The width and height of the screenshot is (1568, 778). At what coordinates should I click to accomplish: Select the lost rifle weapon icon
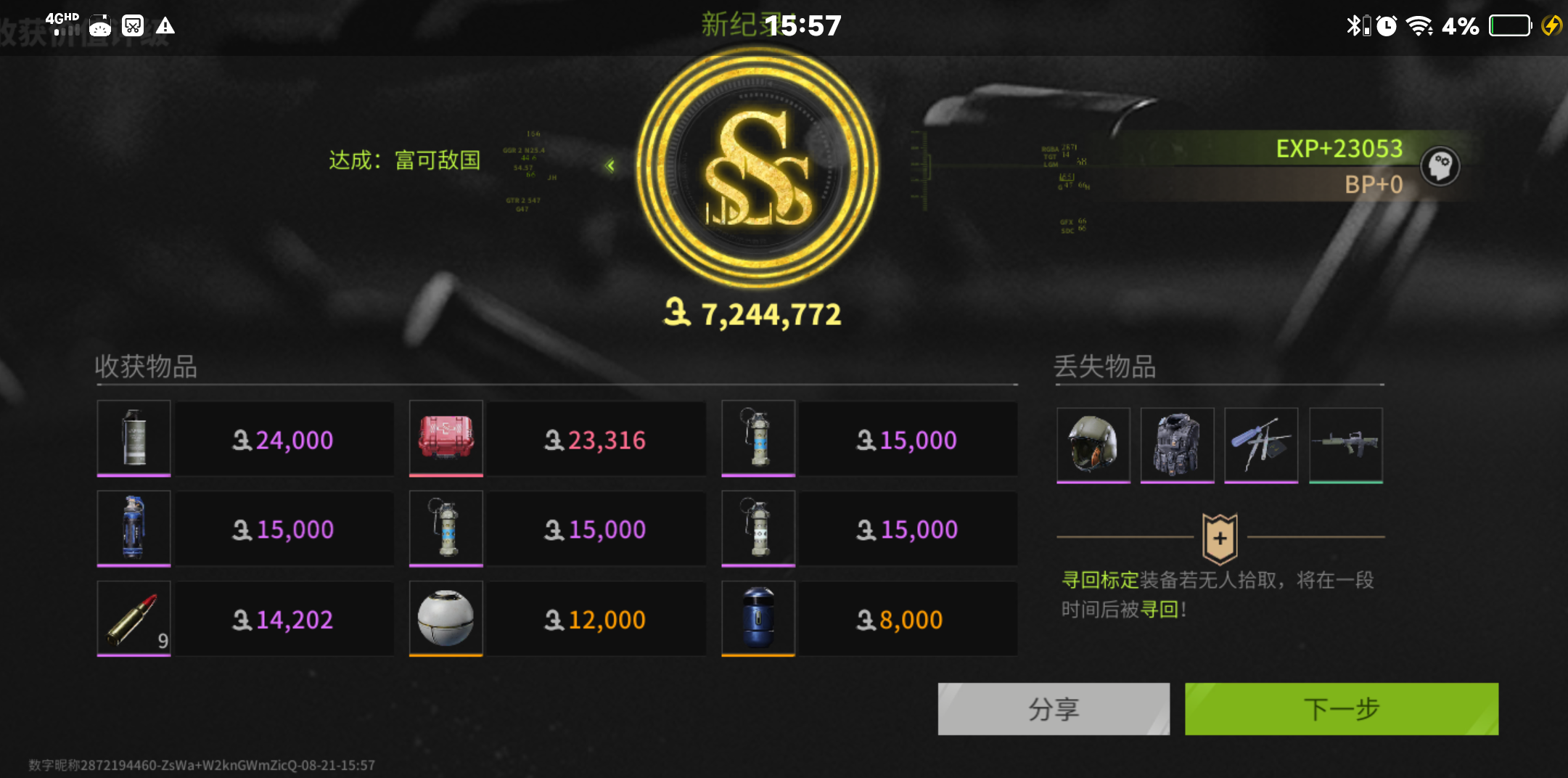[1346, 445]
